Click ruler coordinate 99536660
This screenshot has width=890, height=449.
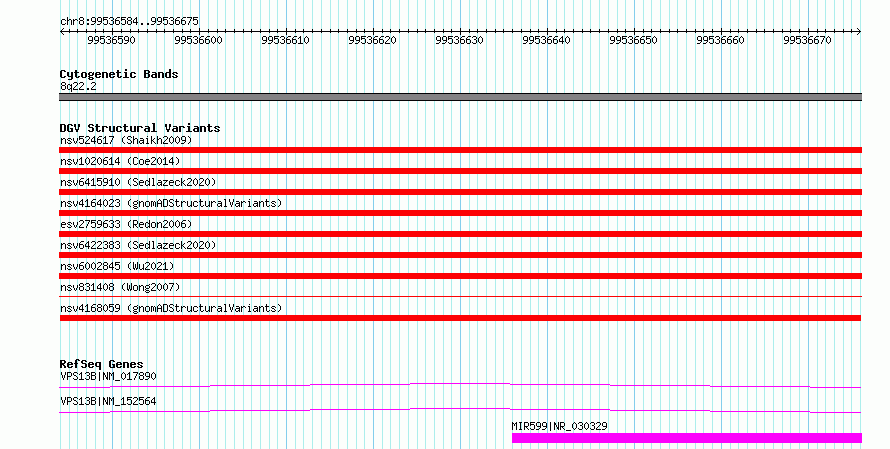[x=720, y=40]
